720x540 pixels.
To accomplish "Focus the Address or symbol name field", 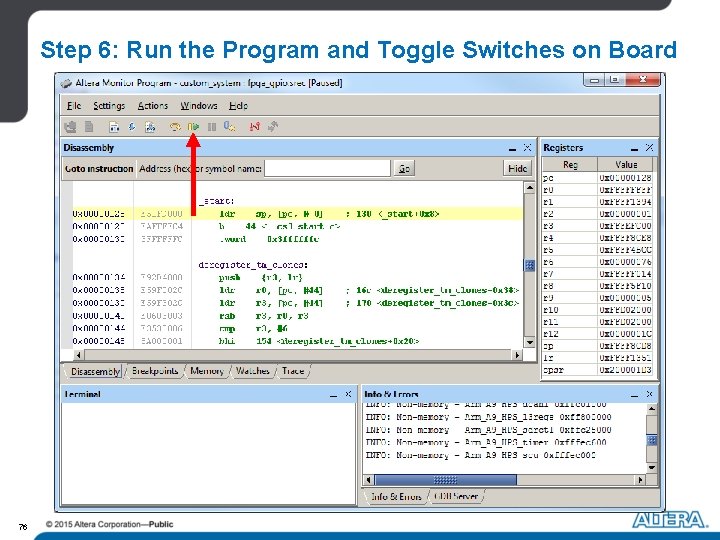I will point(327,169).
